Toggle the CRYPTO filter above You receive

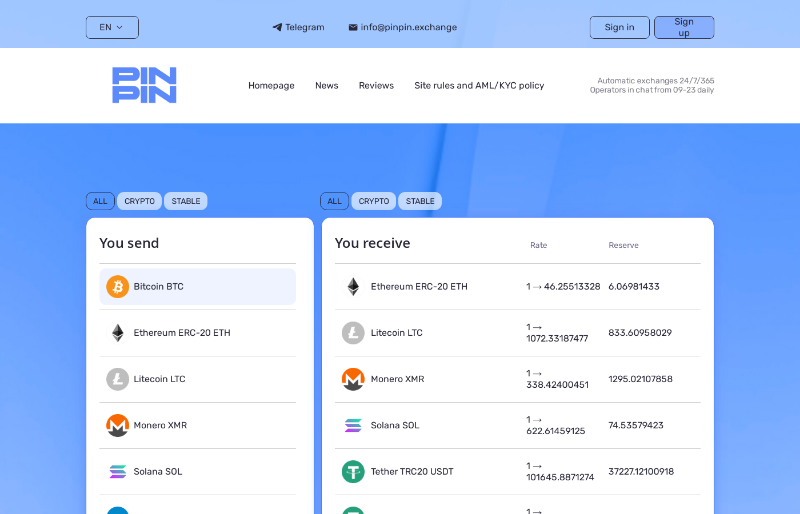pyautogui.click(x=374, y=201)
